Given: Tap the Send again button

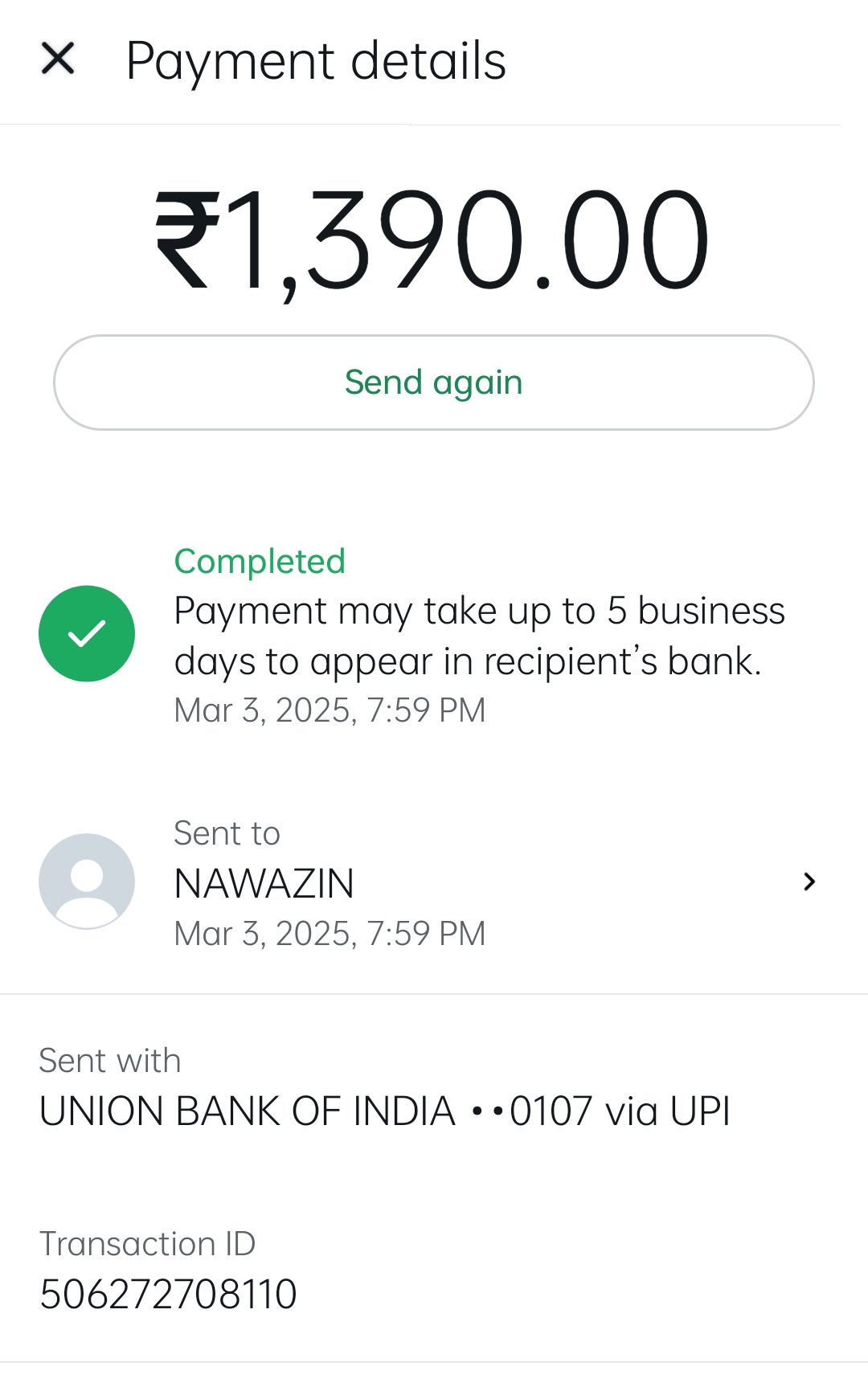Looking at the screenshot, I should 433,383.
